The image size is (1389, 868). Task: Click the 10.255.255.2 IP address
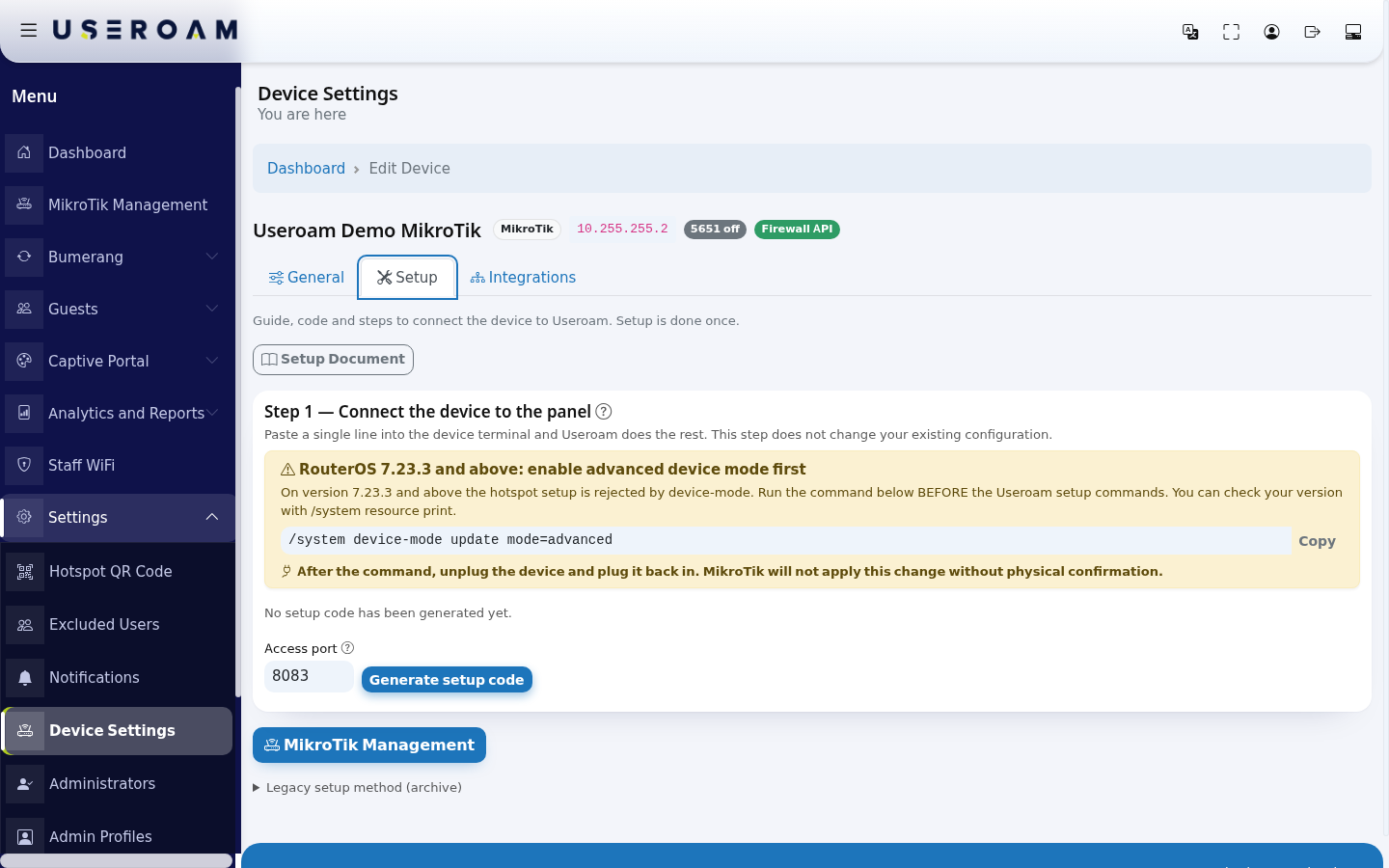[x=622, y=230]
